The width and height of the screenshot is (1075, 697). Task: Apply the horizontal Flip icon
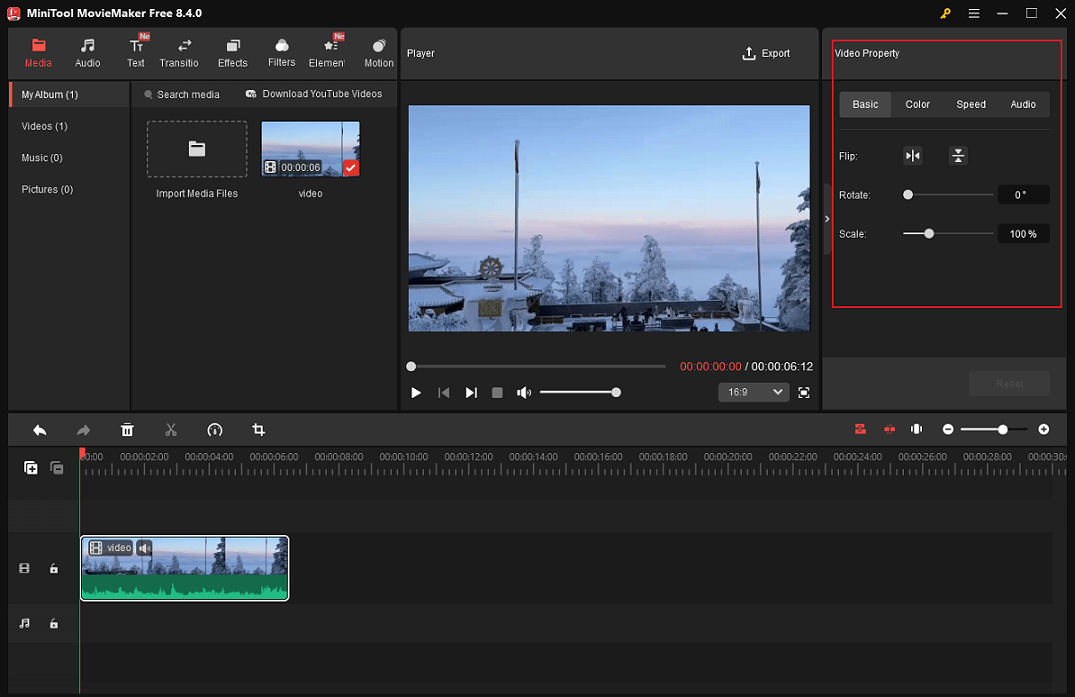tap(912, 155)
